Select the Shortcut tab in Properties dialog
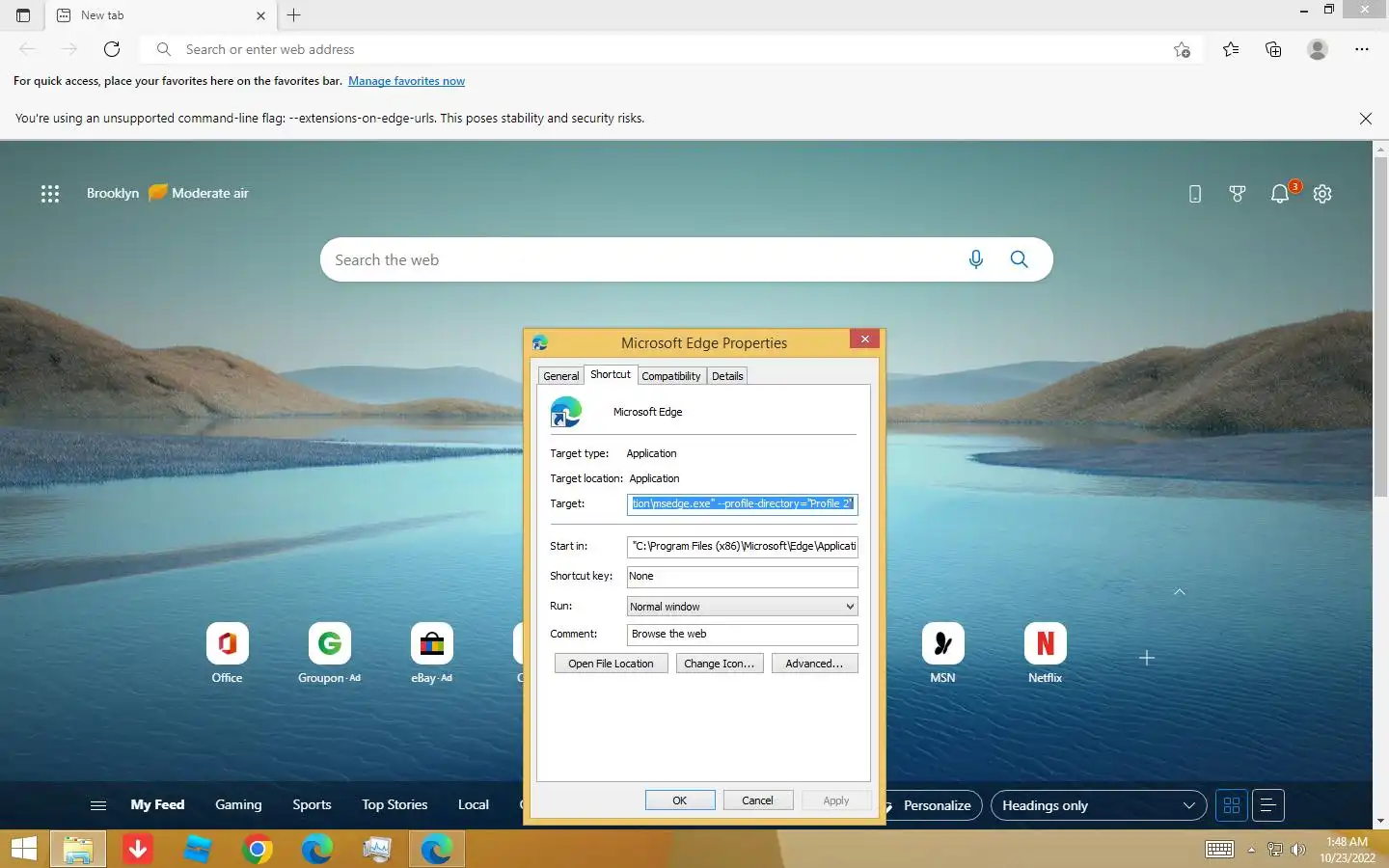The image size is (1389, 868). [x=611, y=374]
